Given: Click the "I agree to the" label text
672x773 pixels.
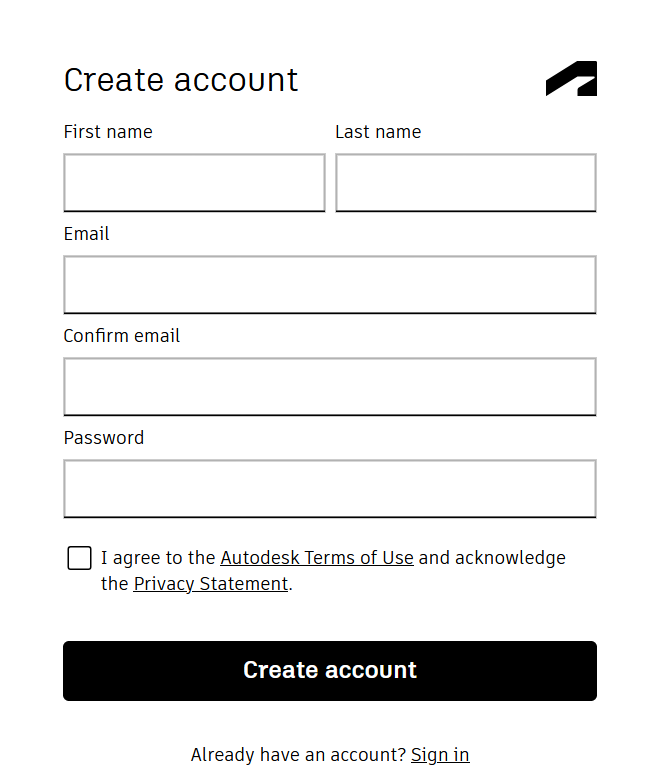Looking at the screenshot, I should (158, 558).
